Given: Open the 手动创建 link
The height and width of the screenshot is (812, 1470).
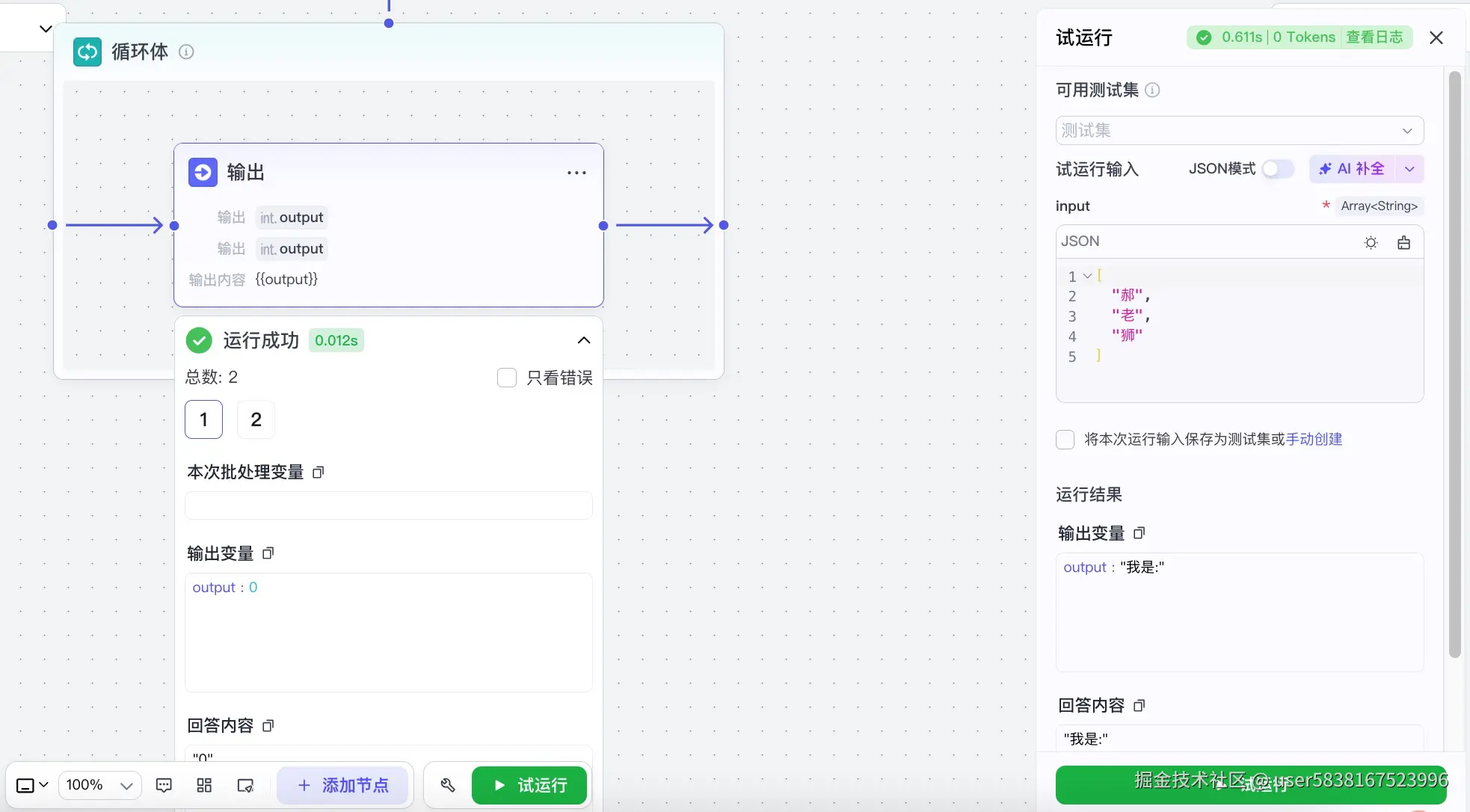Looking at the screenshot, I should 1314,439.
